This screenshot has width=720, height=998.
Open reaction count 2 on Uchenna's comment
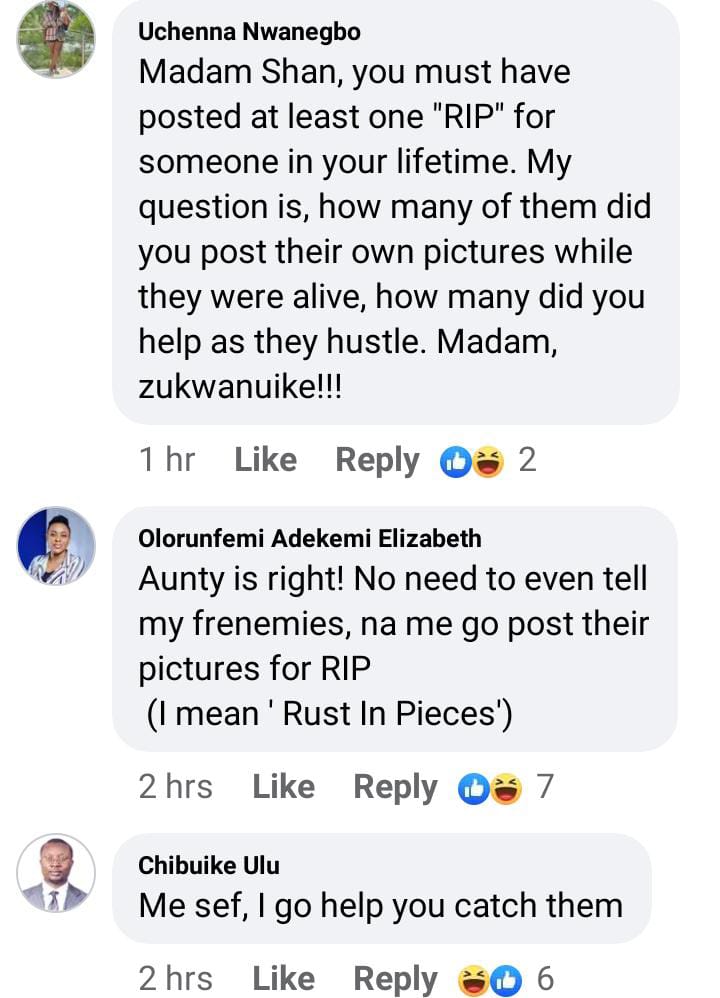click(x=527, y=460)
